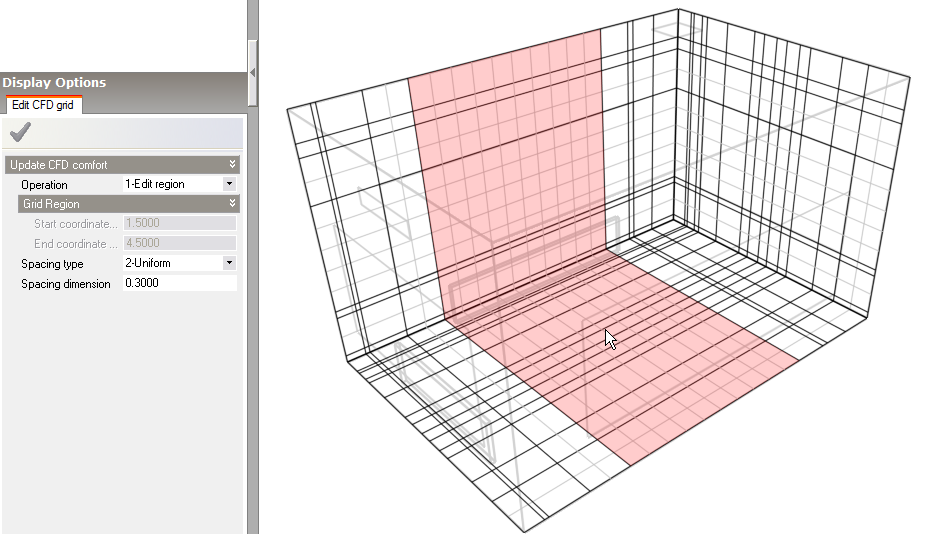Click the Spacing dimension property label
Viewport: 927px width, 534px height.
[66, 284]
